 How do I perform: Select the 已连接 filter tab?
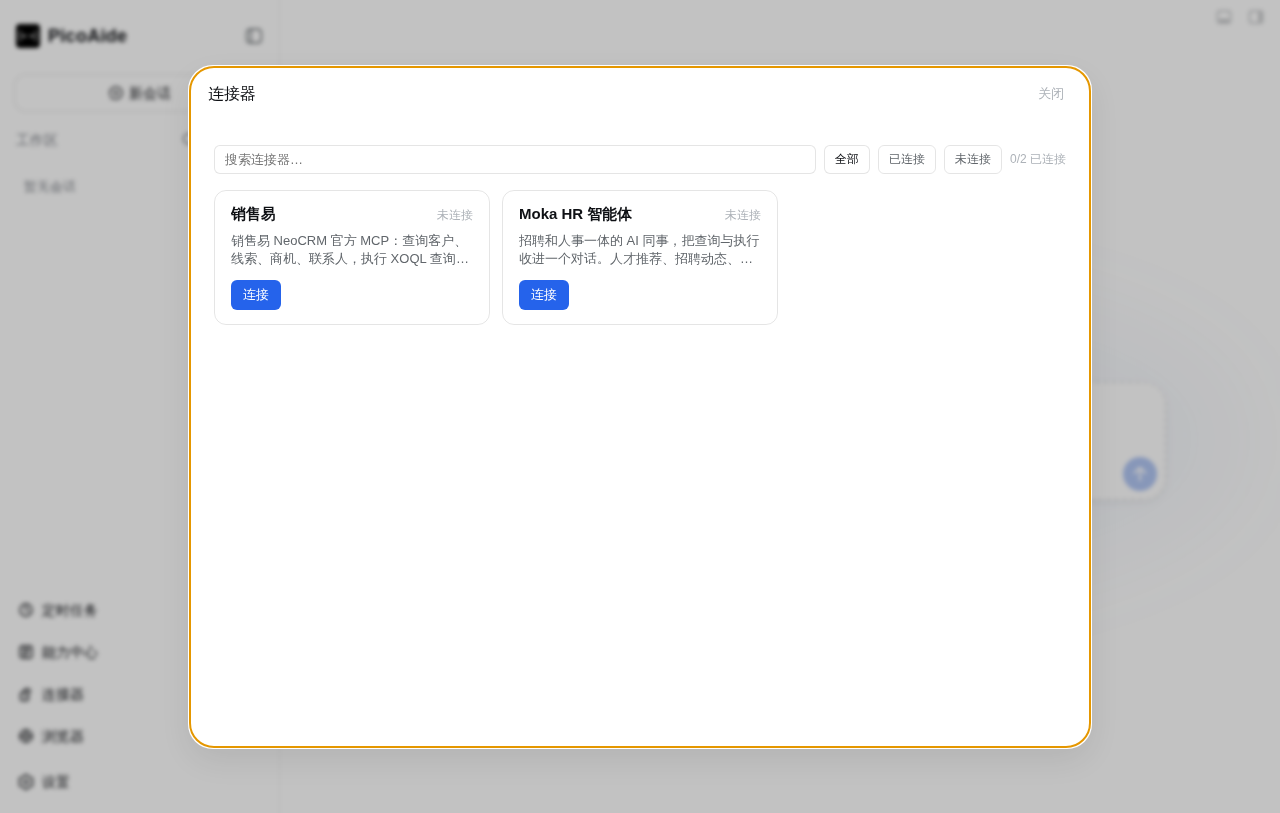pyautogui.click(x=907, y=160)
